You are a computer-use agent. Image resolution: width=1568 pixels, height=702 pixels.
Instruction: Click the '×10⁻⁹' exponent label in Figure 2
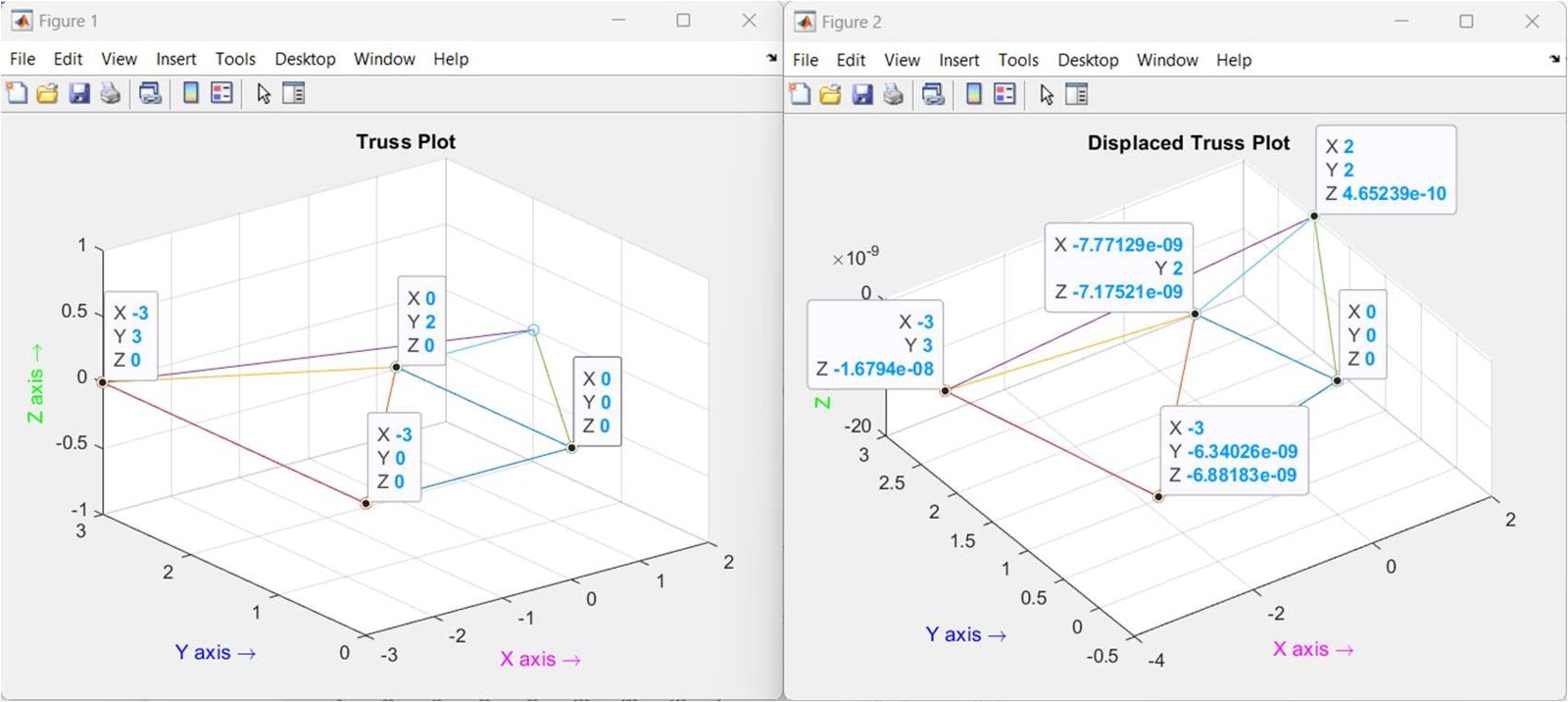(856, 257)
